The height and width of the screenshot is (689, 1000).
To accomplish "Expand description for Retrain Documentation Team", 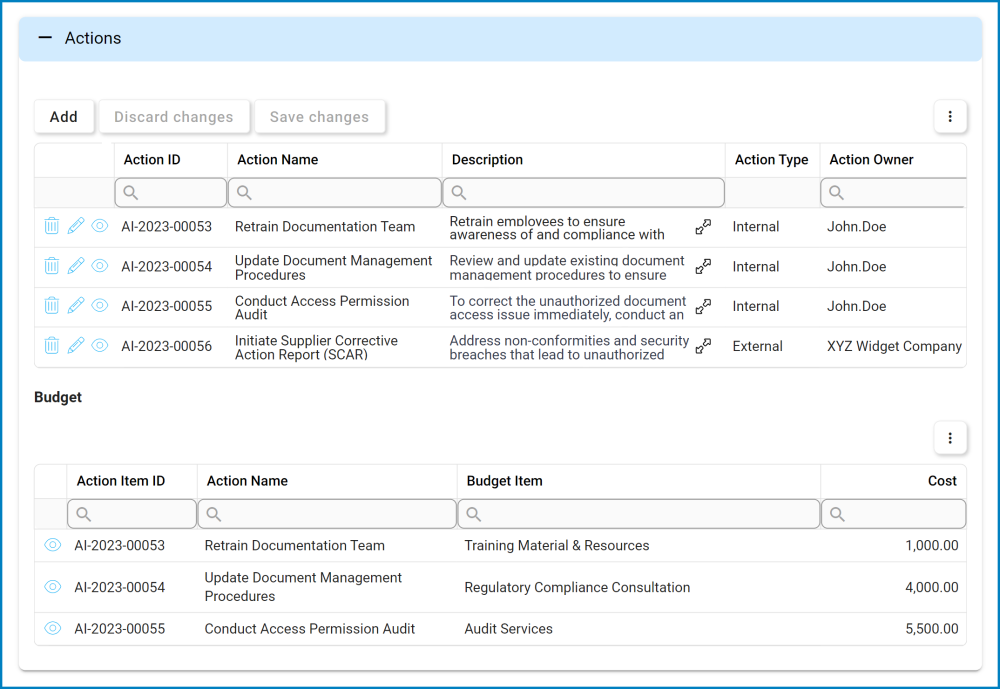I will click(703, 227).
